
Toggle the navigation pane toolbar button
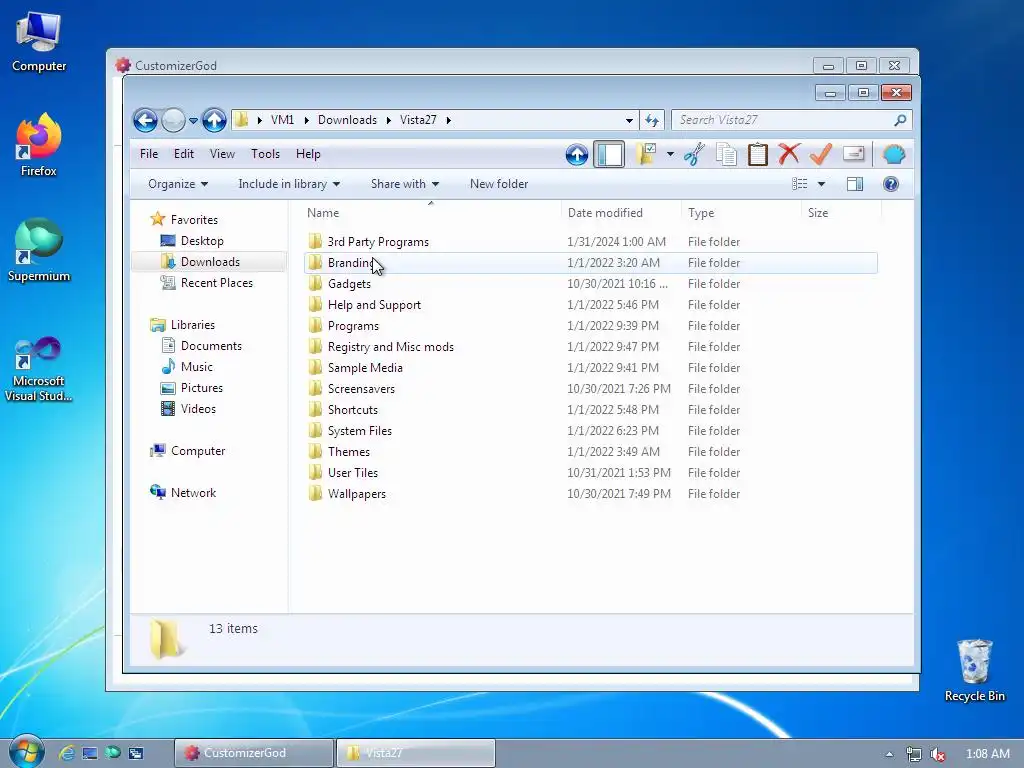(609, 155)
